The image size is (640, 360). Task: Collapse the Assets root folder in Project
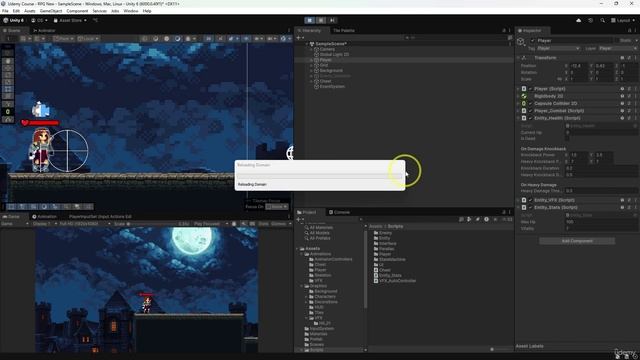(297, 249)
